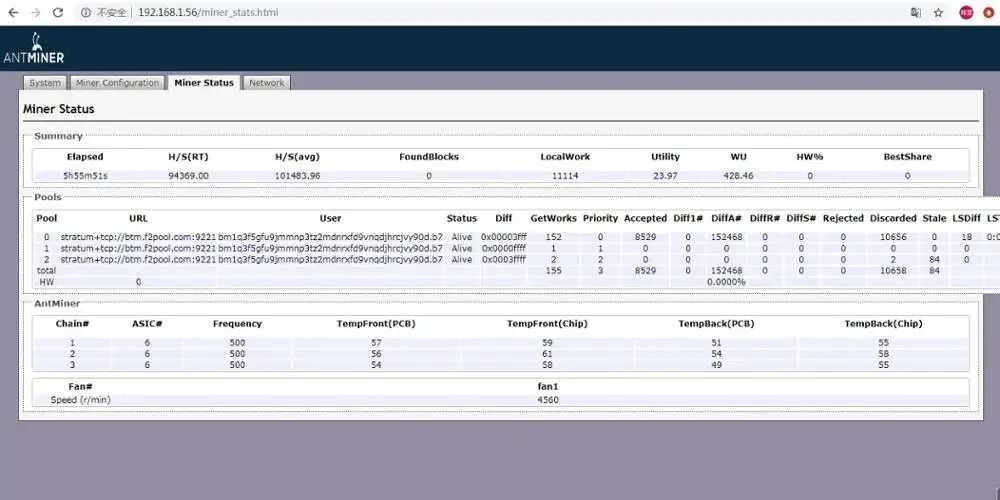The width and height of the screenshot is (1000, 500).
Task: Select total Discarded value 10658
Action: pyautogui.click(x=893, y=271)
